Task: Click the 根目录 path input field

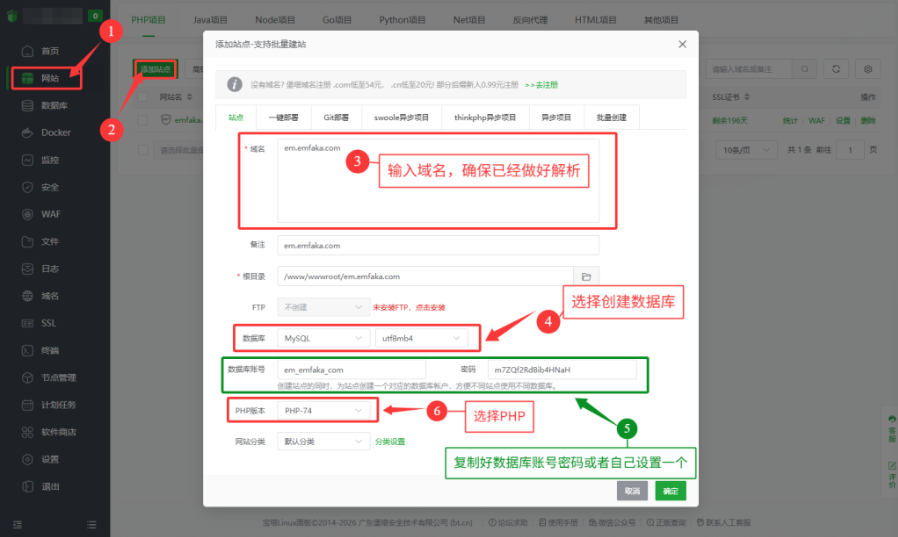Action: coord(426,277)
